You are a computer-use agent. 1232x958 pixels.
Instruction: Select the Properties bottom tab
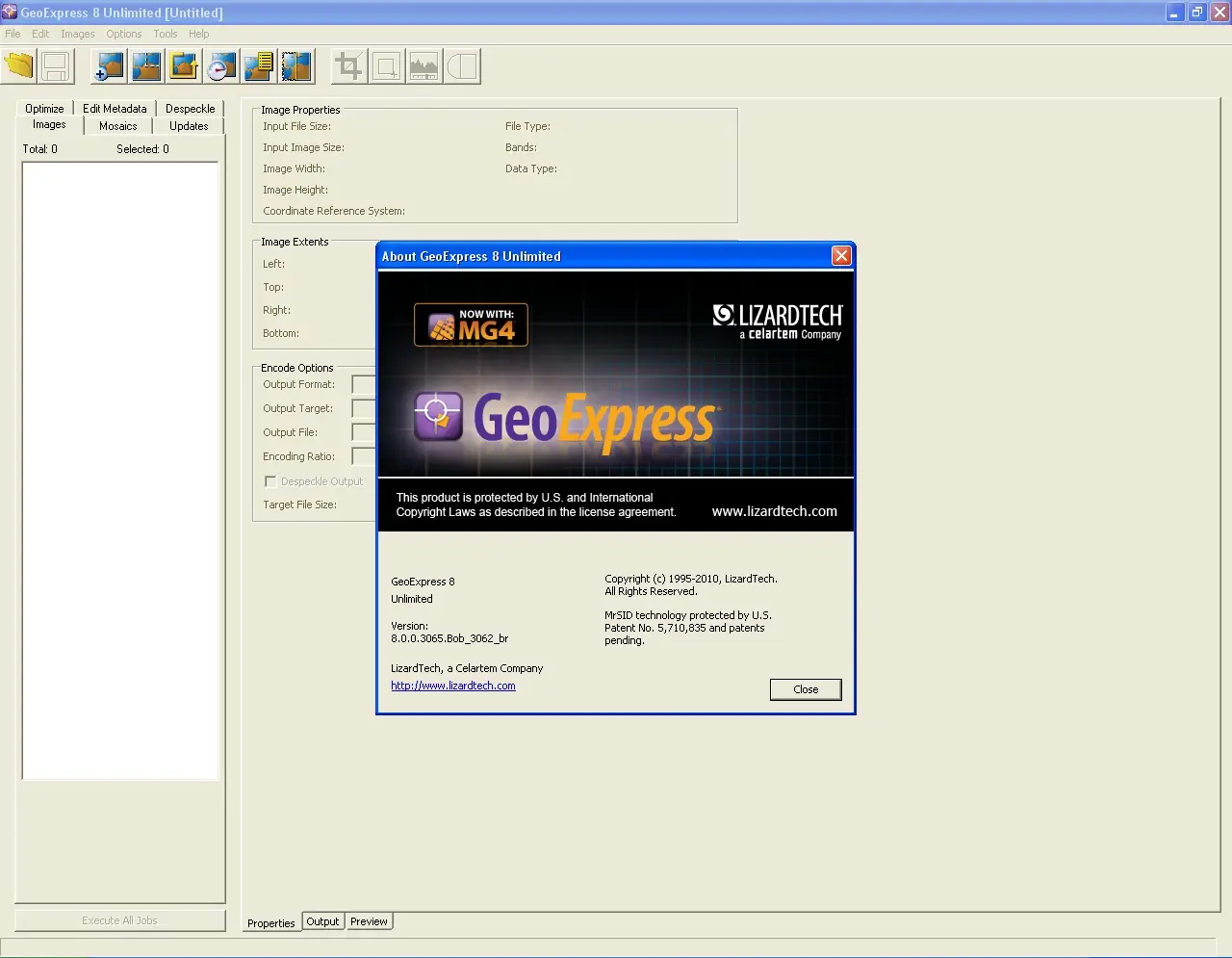tap(271, 922)
